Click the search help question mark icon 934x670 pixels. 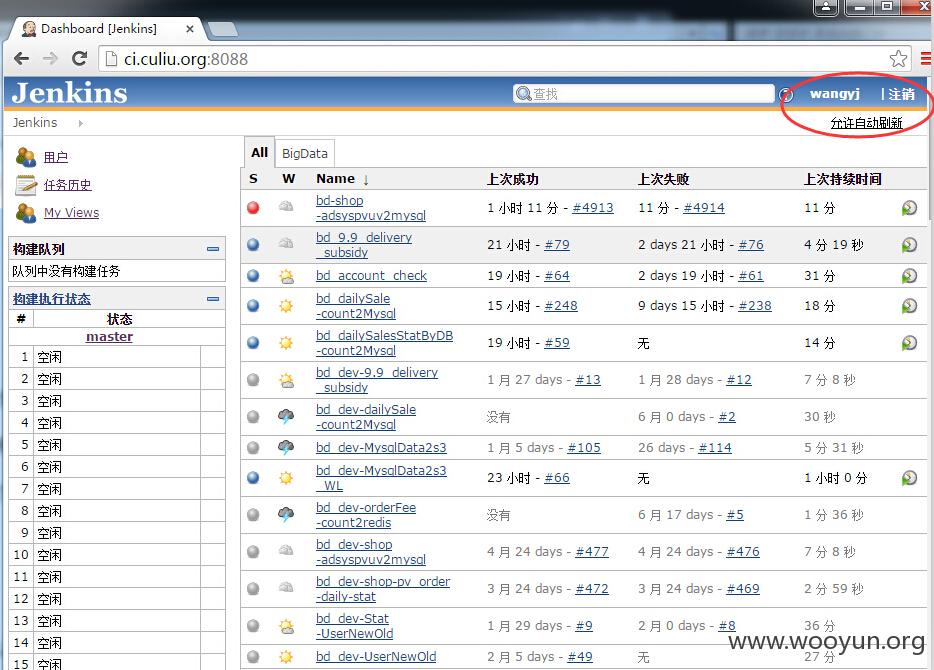[786, 95]
